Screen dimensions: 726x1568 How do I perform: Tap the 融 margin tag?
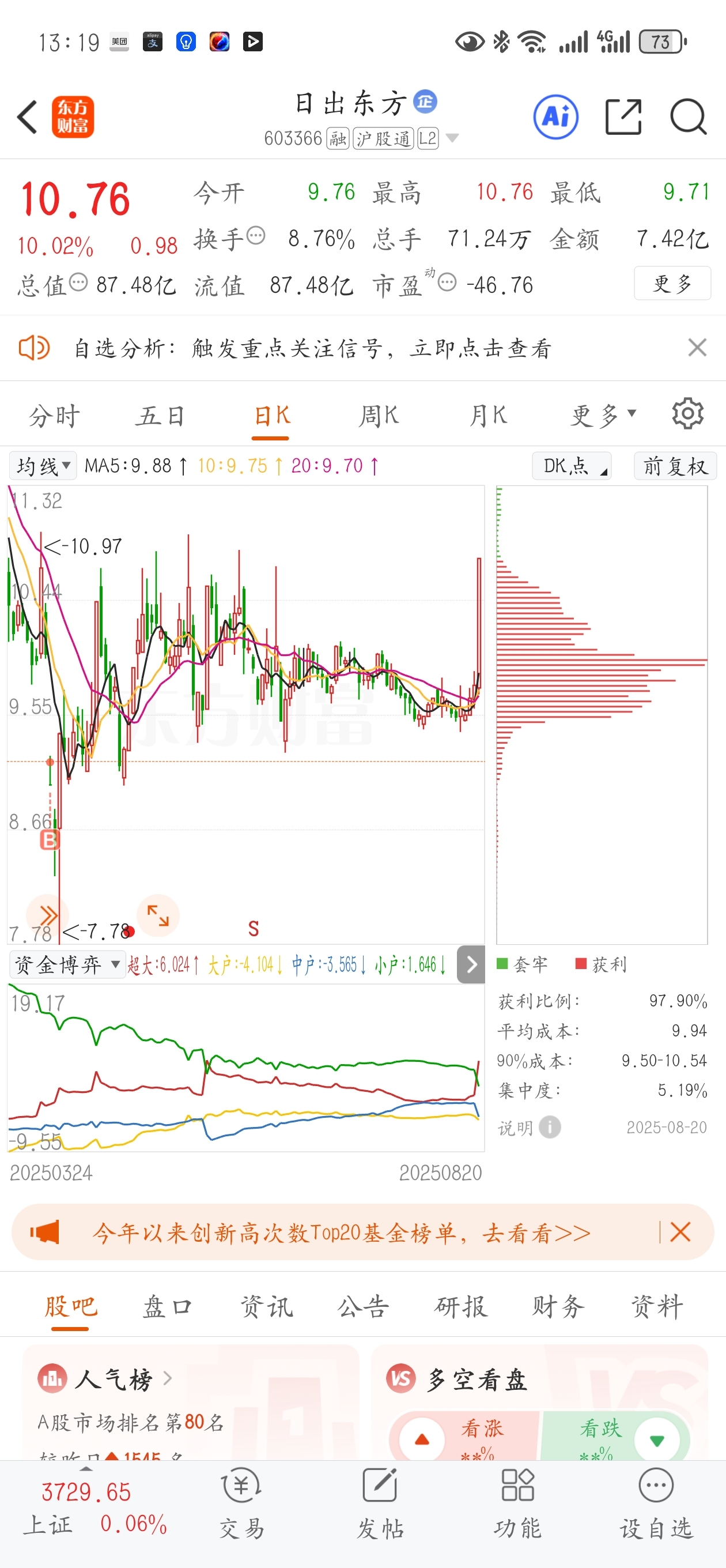click(x=338, y=139)
